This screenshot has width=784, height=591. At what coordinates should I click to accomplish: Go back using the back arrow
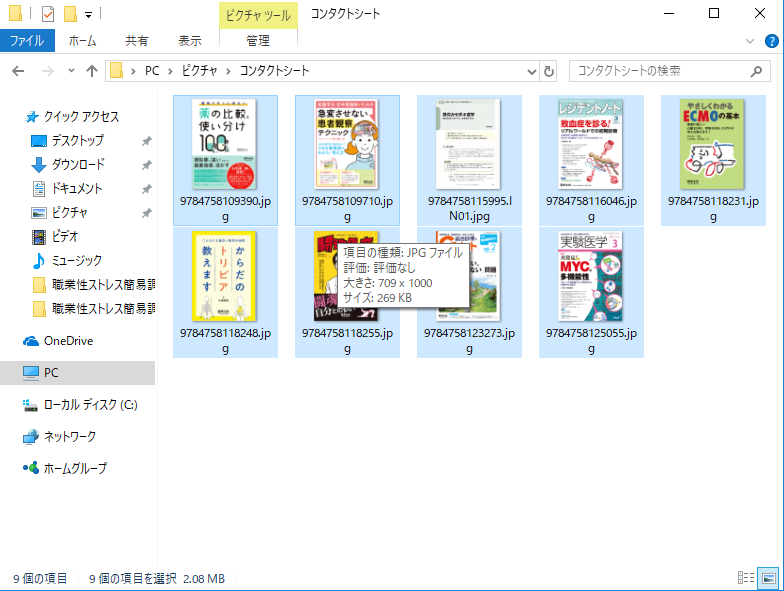tap(19, 71)
